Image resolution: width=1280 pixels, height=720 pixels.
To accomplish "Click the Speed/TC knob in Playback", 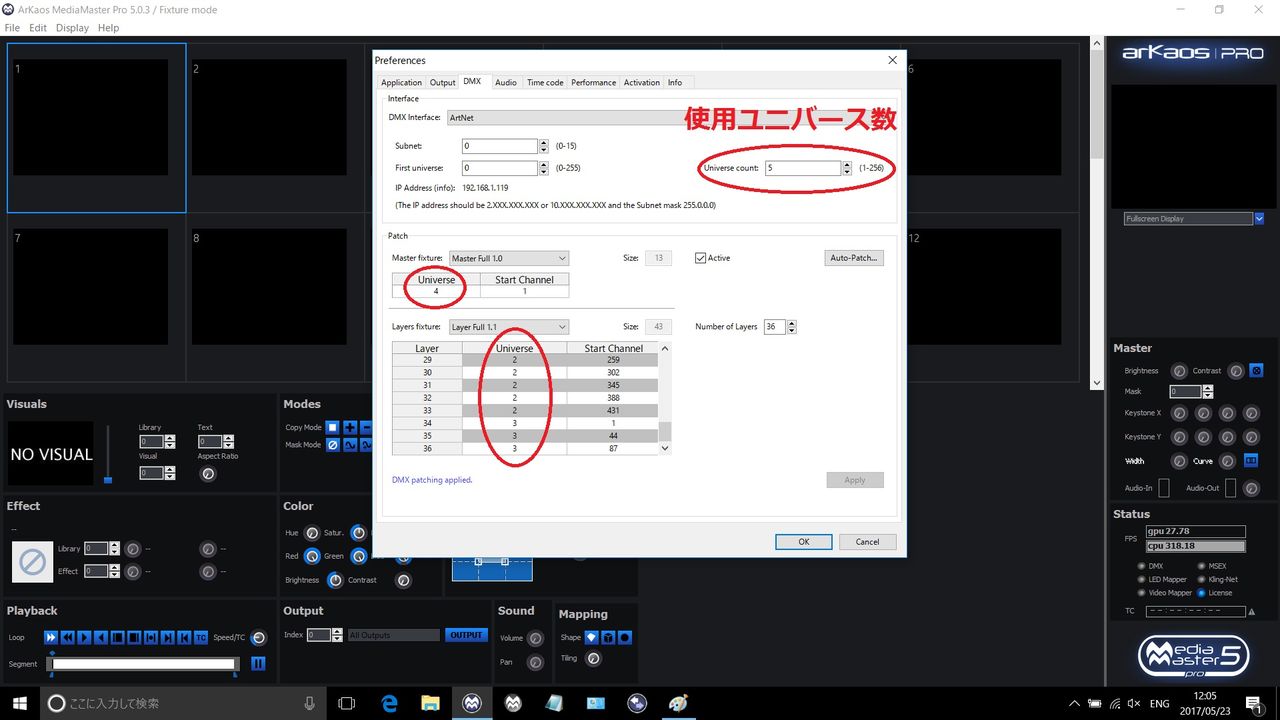I will click(x=259, y=637).
